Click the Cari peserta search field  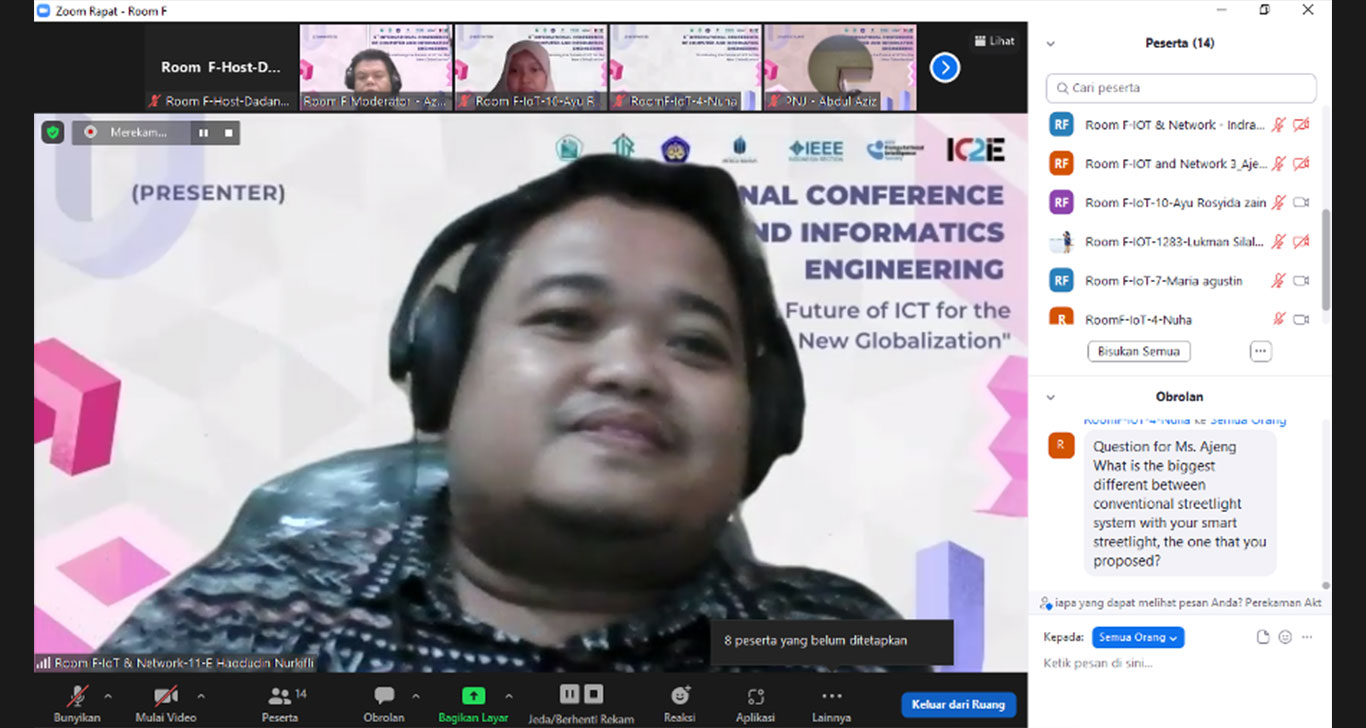[x=1181, y=88]
